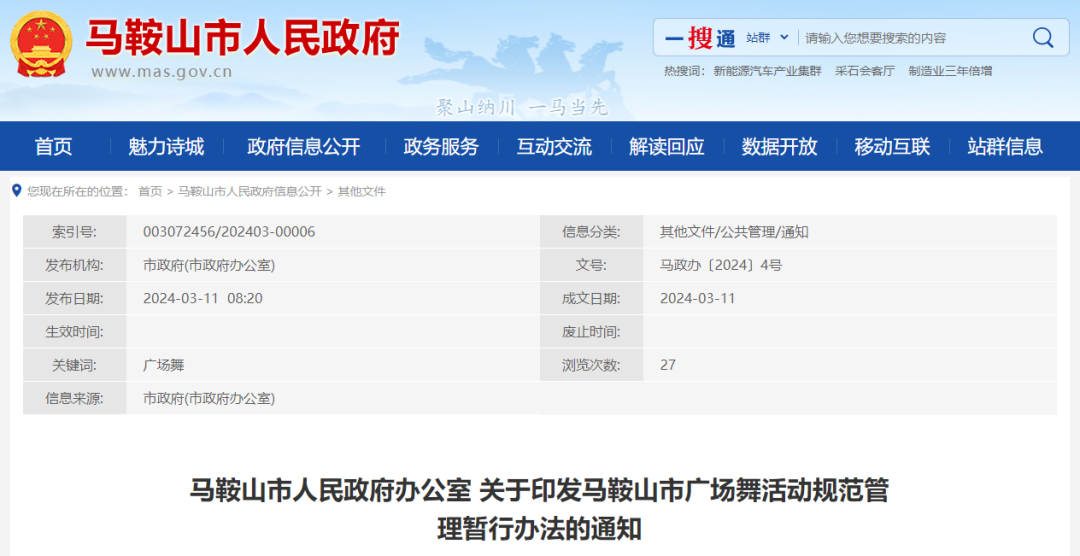The image size is (1080, 556).
Task: Click the publish date 2024-03-11 08:20
Action: [x=202, y=298]
